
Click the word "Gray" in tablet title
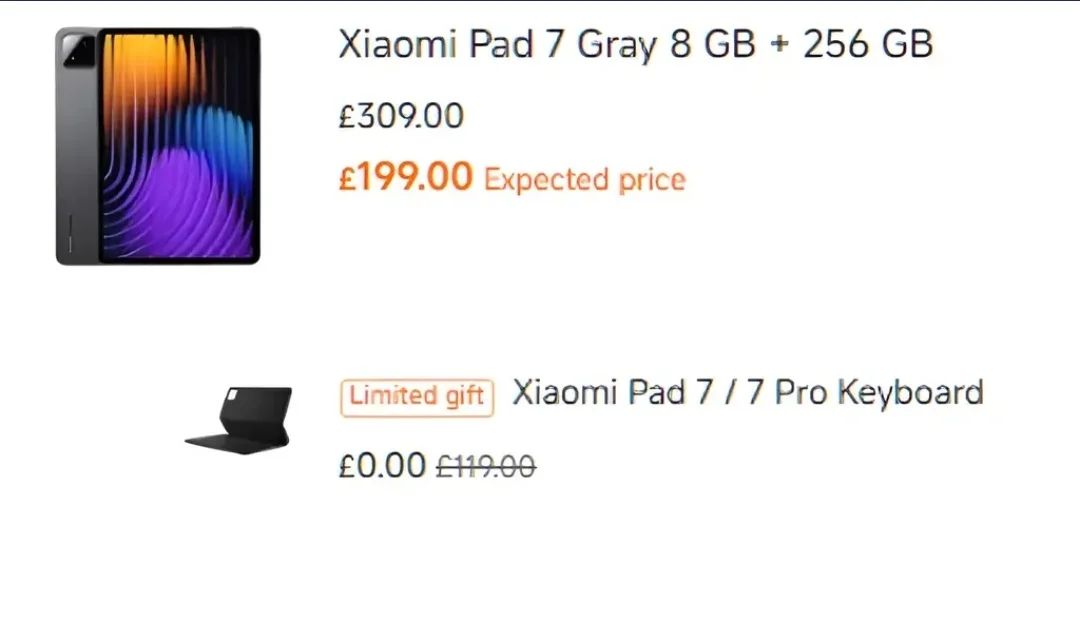pos(617,46)
